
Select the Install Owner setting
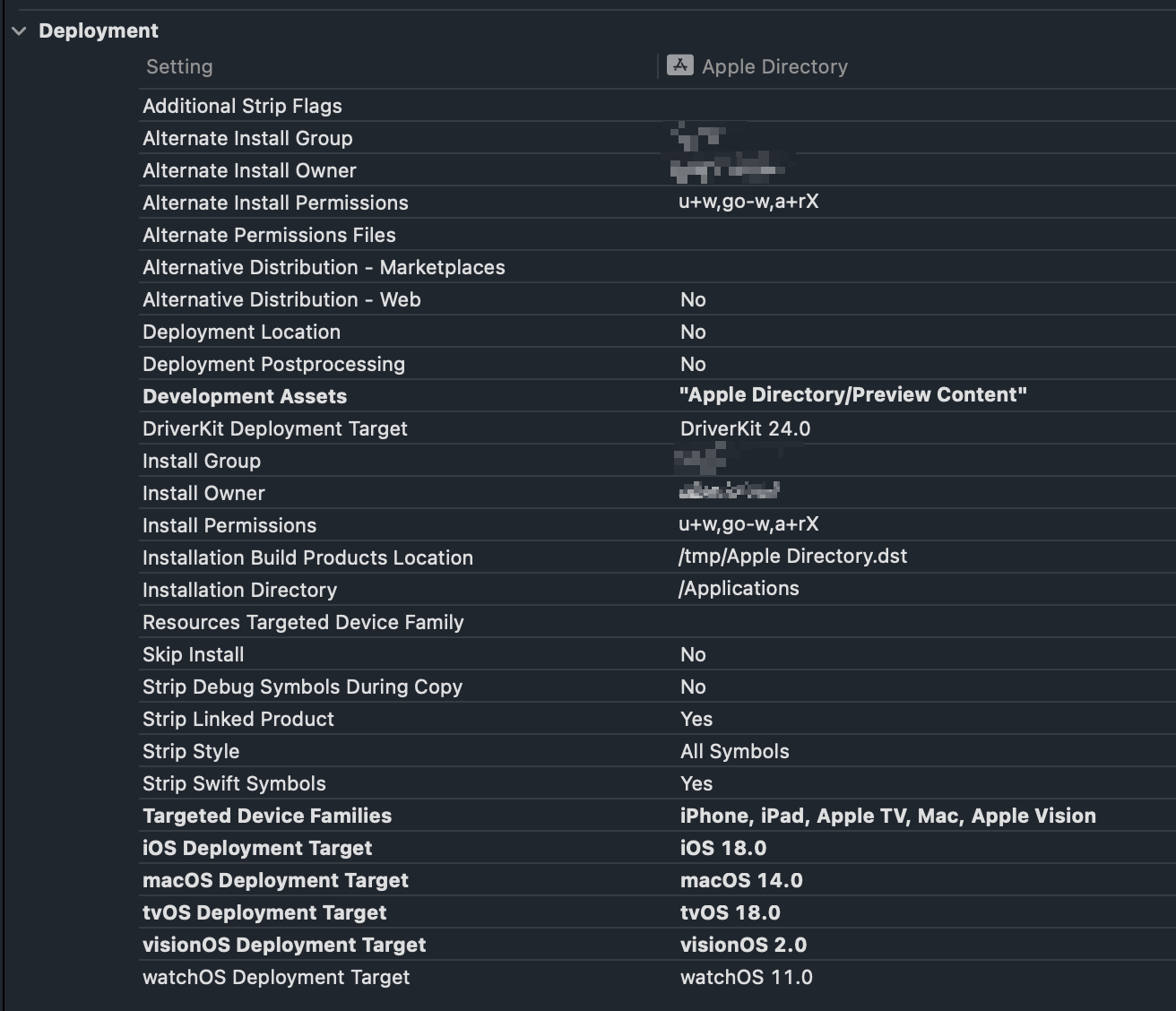point(203,493)
